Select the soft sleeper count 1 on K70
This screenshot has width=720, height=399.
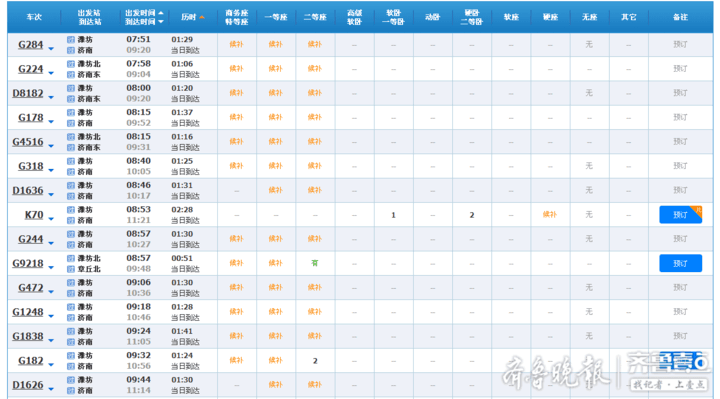[x=394, y=215]
